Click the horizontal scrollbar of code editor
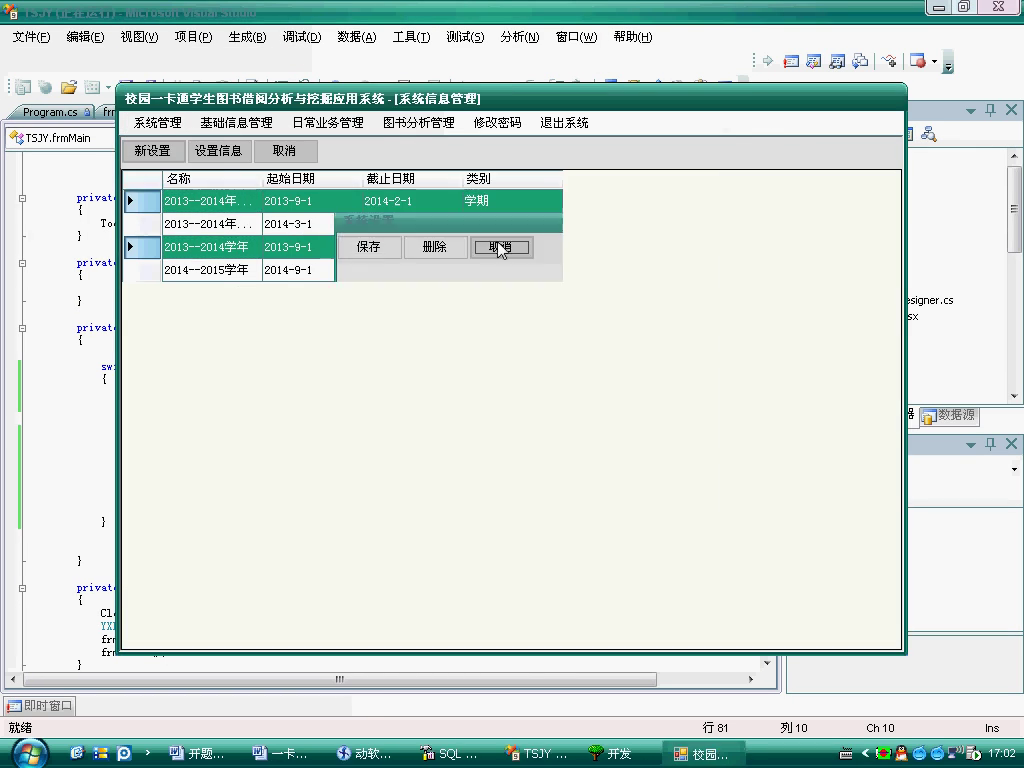1024x768 pixels. [x=340, y=679]
